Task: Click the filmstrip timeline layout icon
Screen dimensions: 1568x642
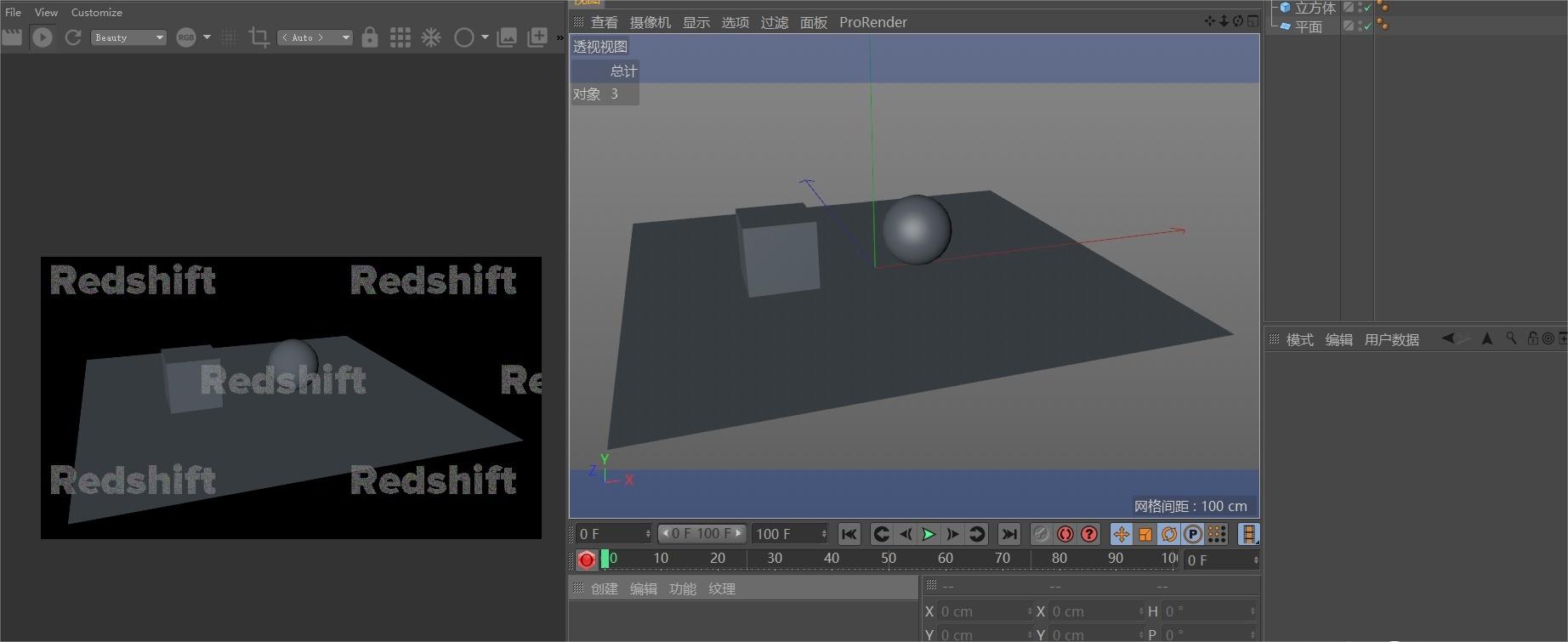Action: (x=1248, y=534)
